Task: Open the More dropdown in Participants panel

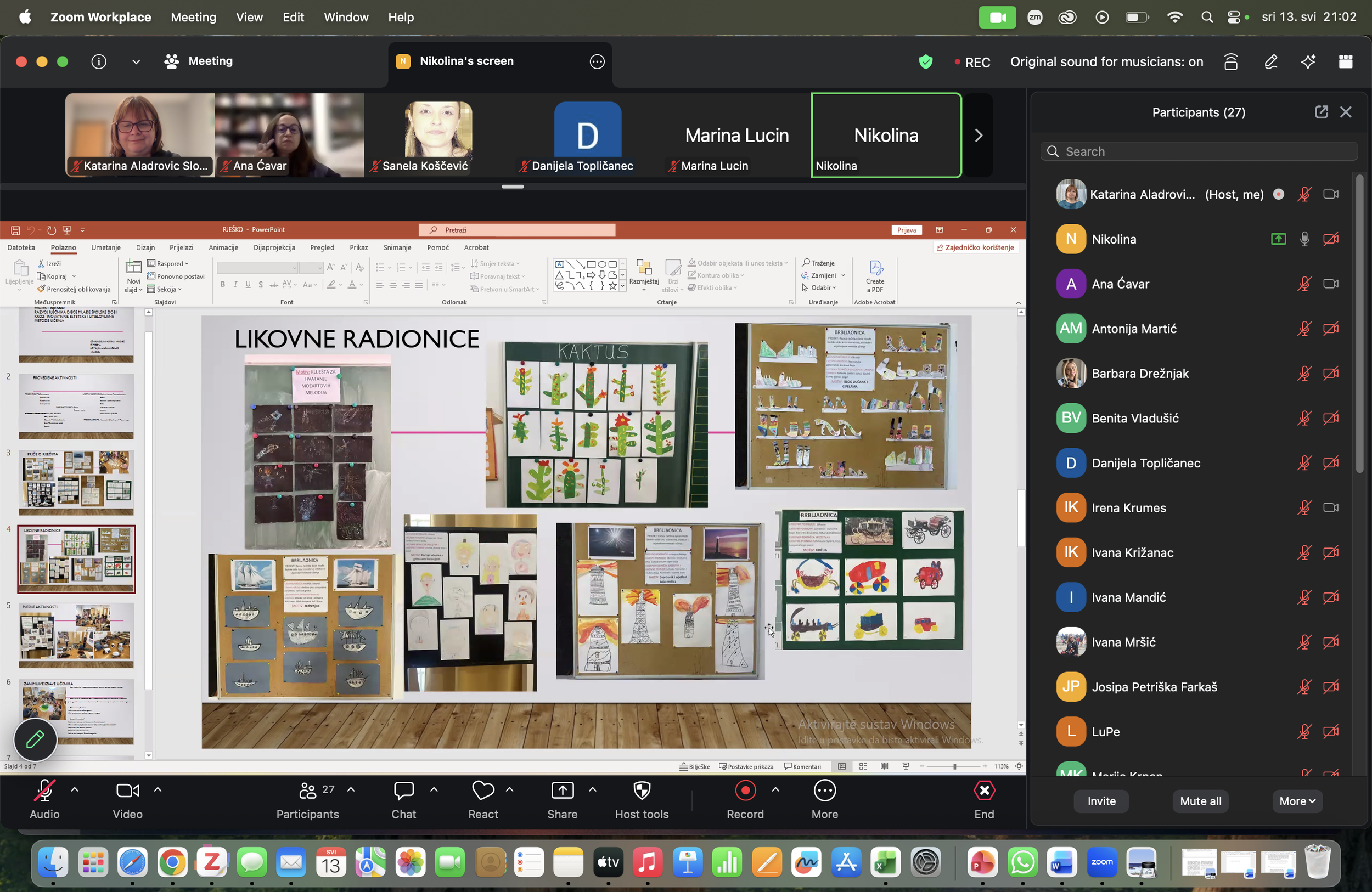Action: pos(1297,801)
